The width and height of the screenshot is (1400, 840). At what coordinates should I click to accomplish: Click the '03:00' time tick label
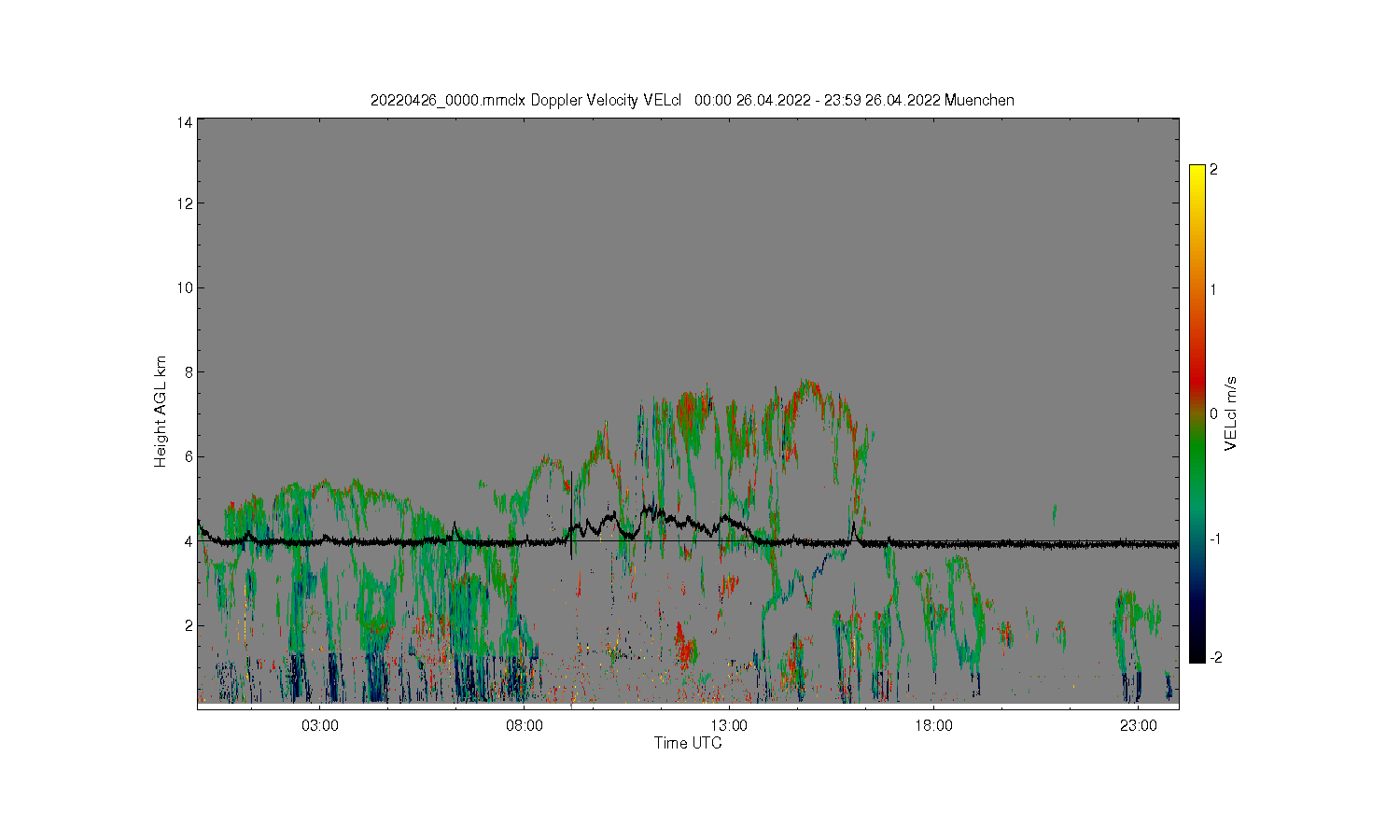click(x=320, y=726)
